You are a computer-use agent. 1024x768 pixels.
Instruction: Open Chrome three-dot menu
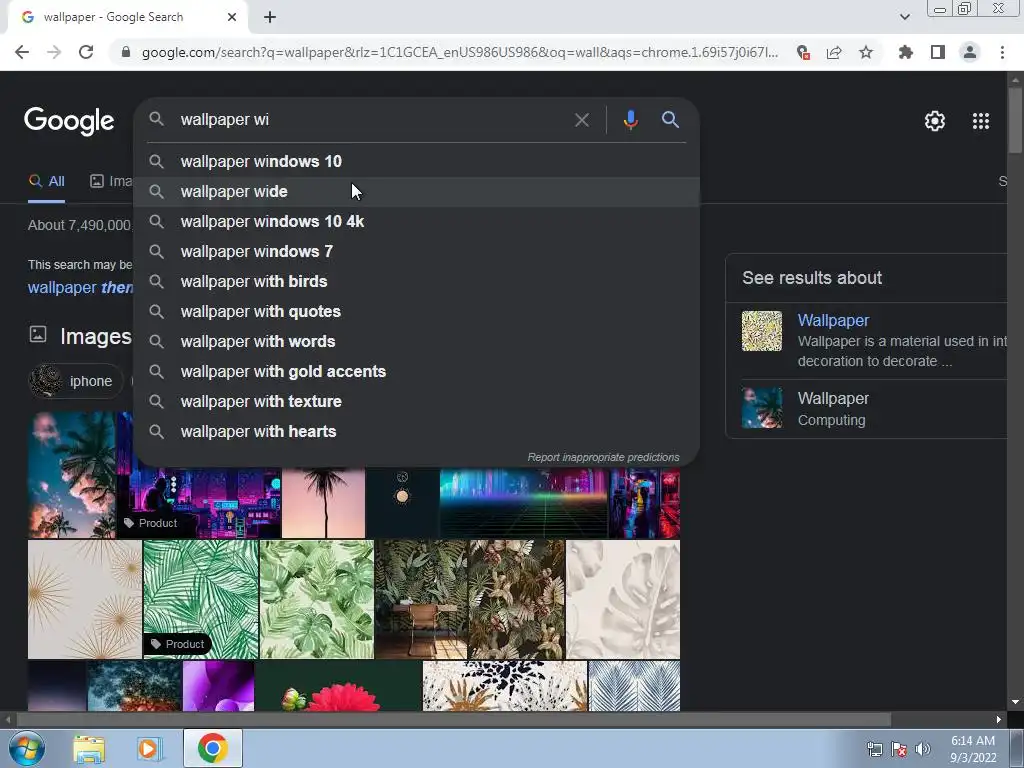(x=1002, y=52)
